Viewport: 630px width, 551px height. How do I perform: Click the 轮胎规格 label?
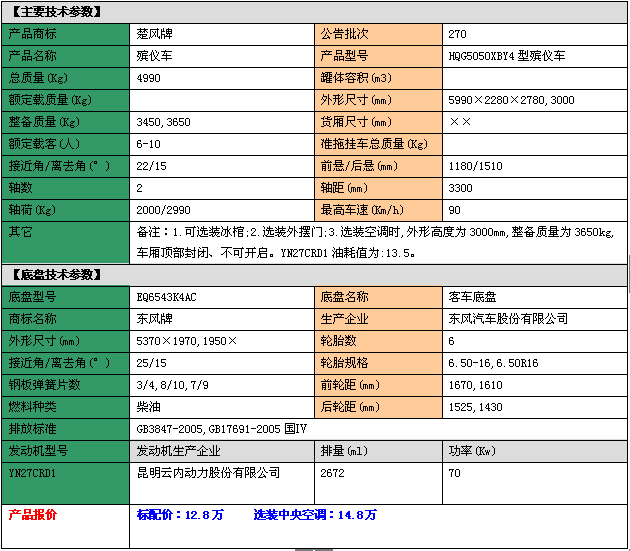tap(344, 363)
